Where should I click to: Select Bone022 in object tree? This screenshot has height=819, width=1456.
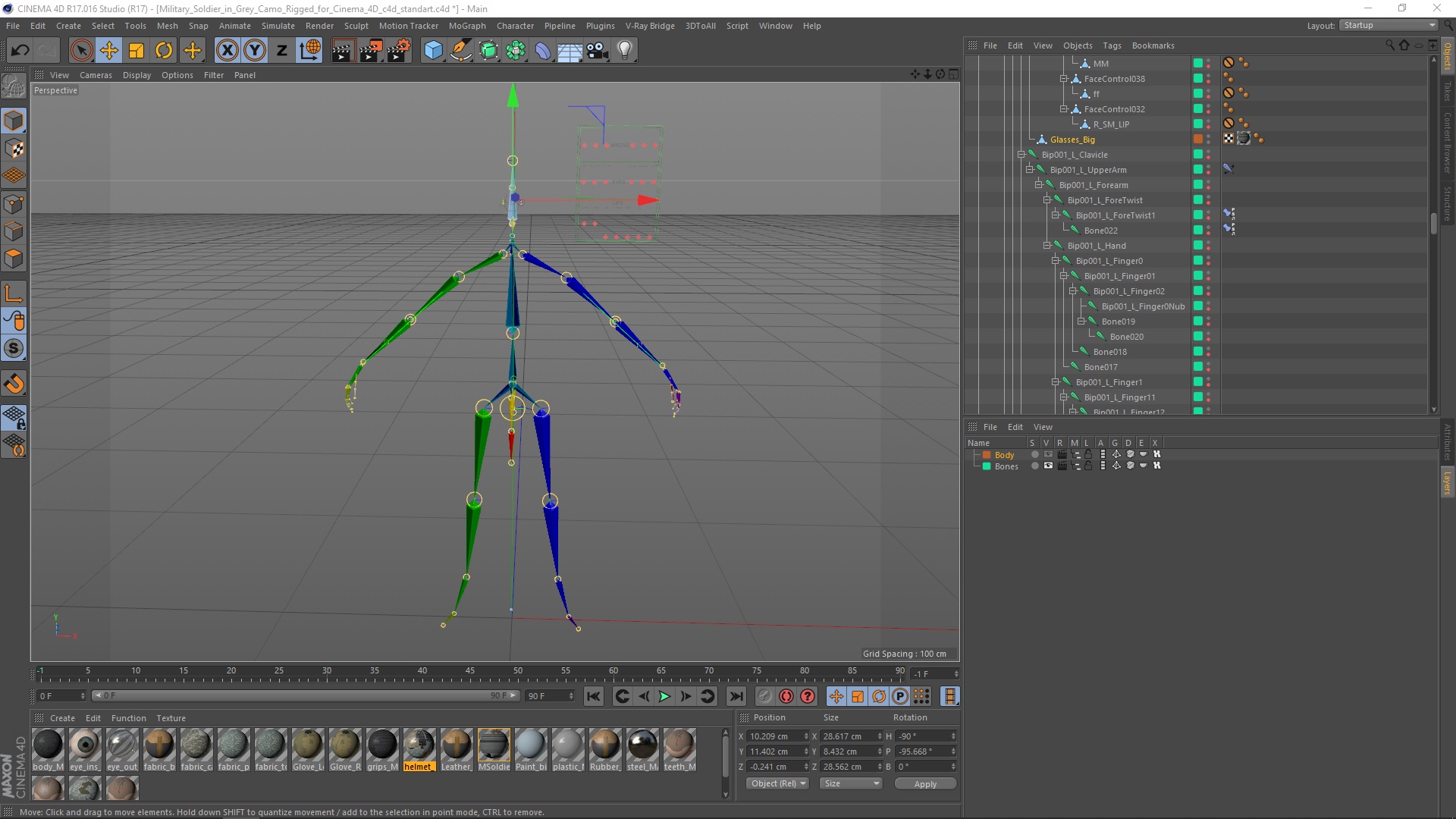[1100, 231]
